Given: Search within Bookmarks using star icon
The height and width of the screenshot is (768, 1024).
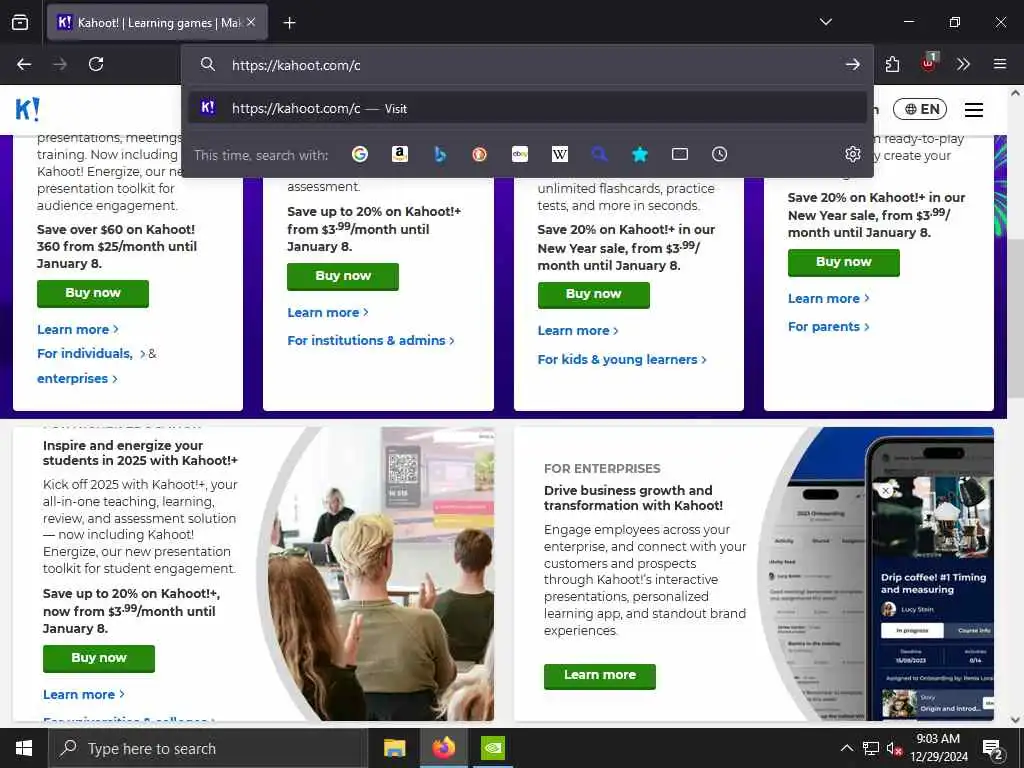Looking at the screenshot, I should click(x=640, y=154).
